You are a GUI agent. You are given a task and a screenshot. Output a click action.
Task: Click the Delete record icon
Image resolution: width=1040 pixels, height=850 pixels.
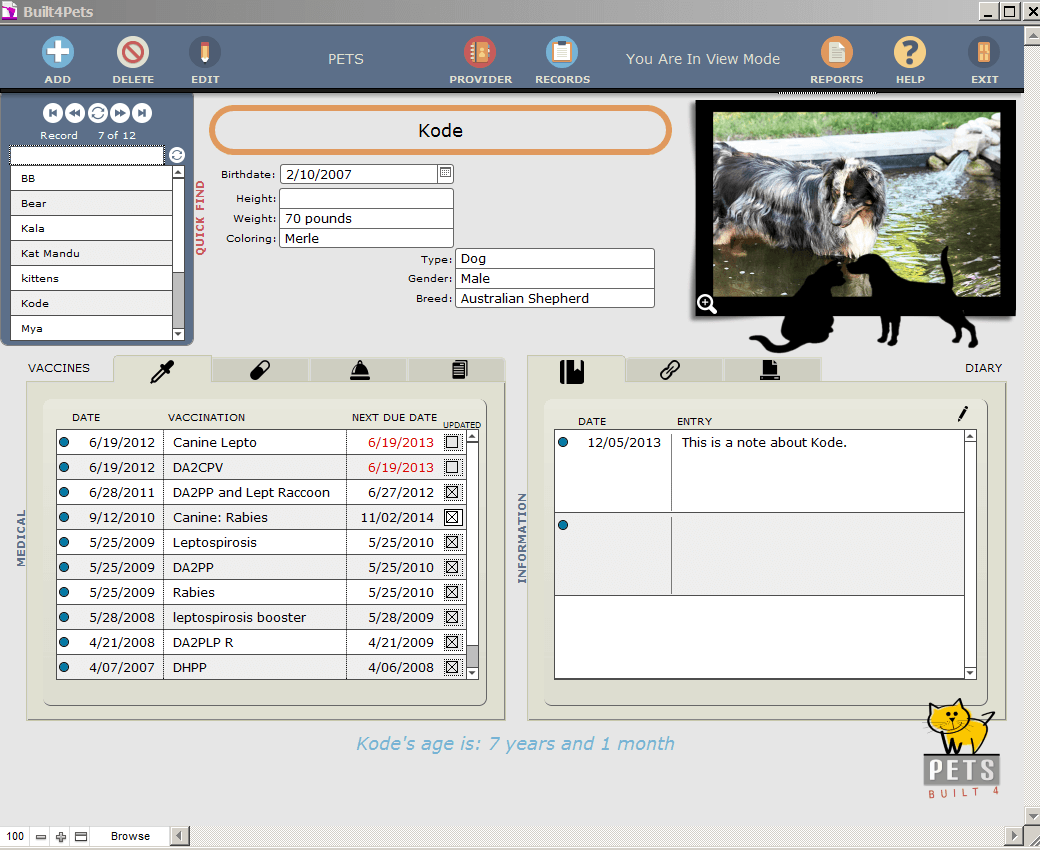tap(133, 52)
